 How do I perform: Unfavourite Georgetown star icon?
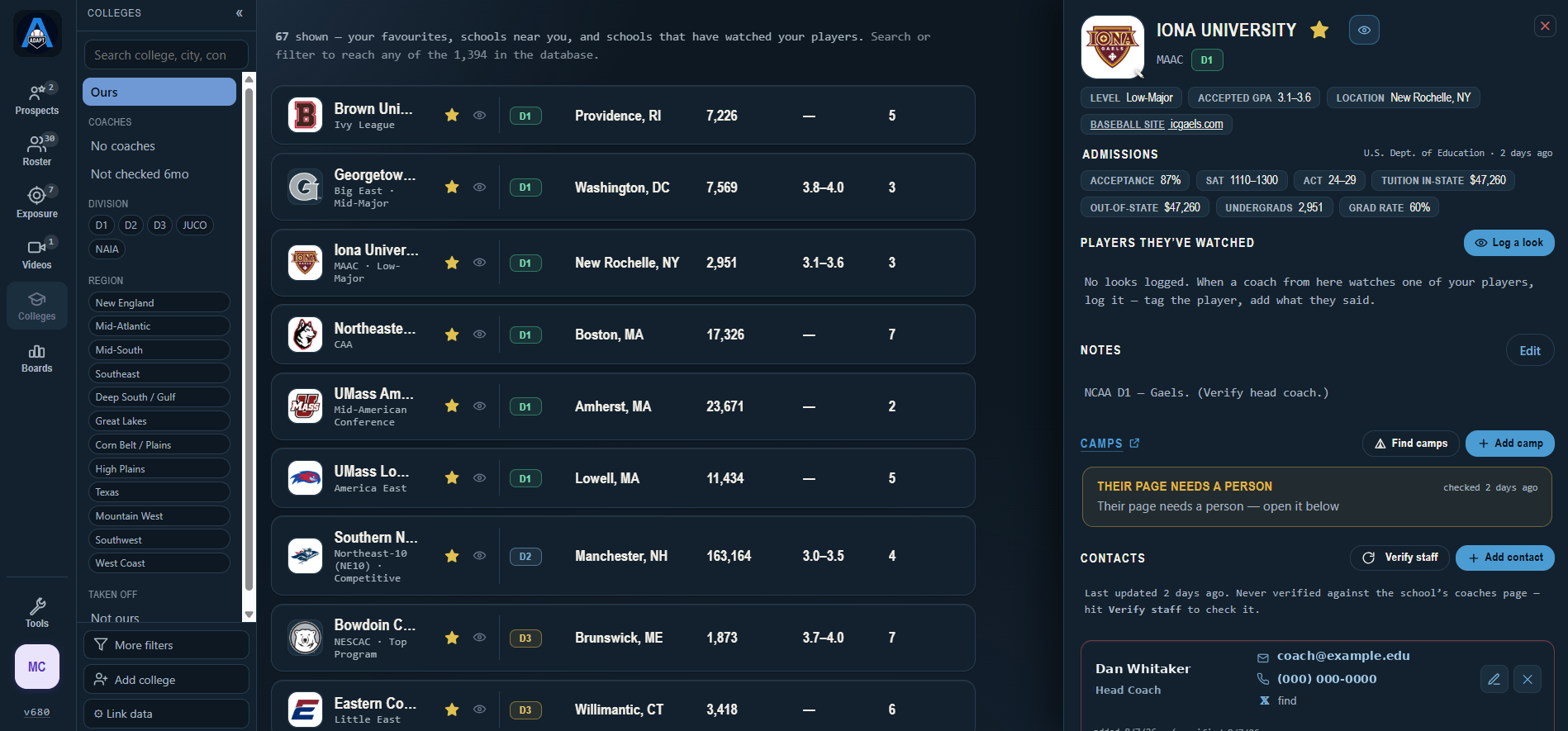pos(452,187)
